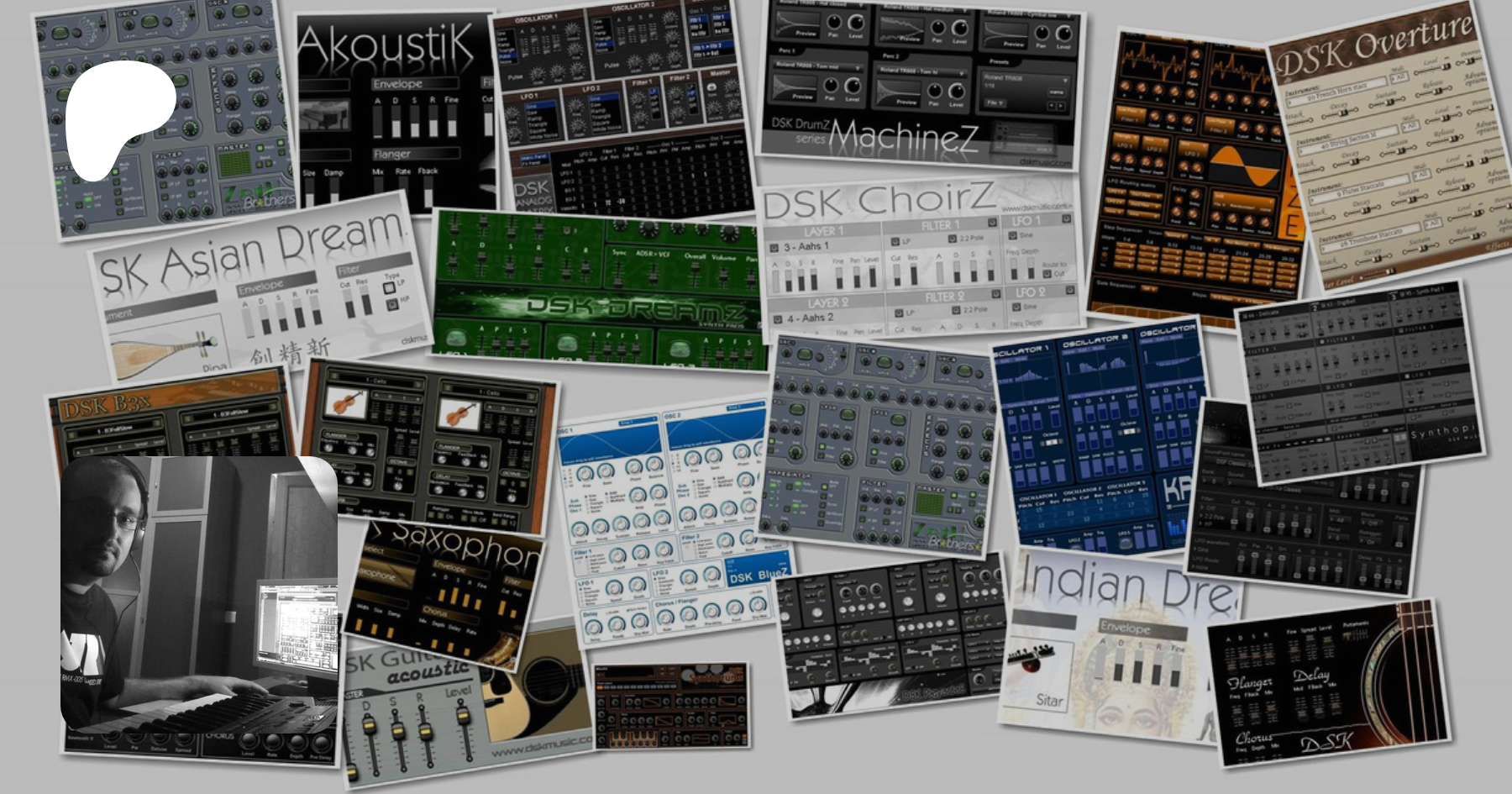
Task: Toggle the Filter 1 power button in ChoirZ
Action: point(992,223)
